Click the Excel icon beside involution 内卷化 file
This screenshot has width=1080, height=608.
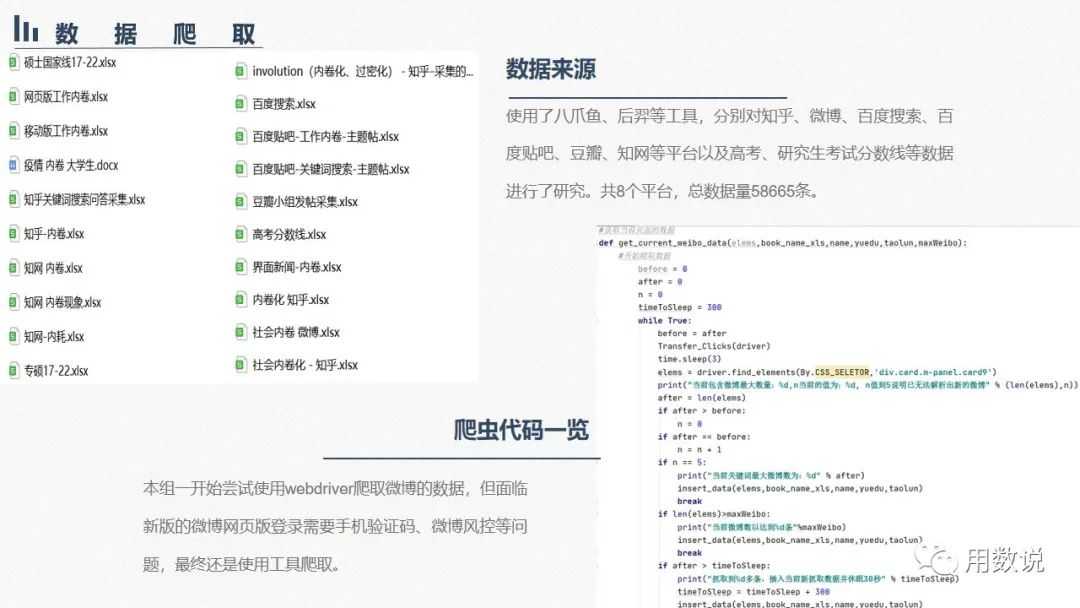(x=240, y=70)
